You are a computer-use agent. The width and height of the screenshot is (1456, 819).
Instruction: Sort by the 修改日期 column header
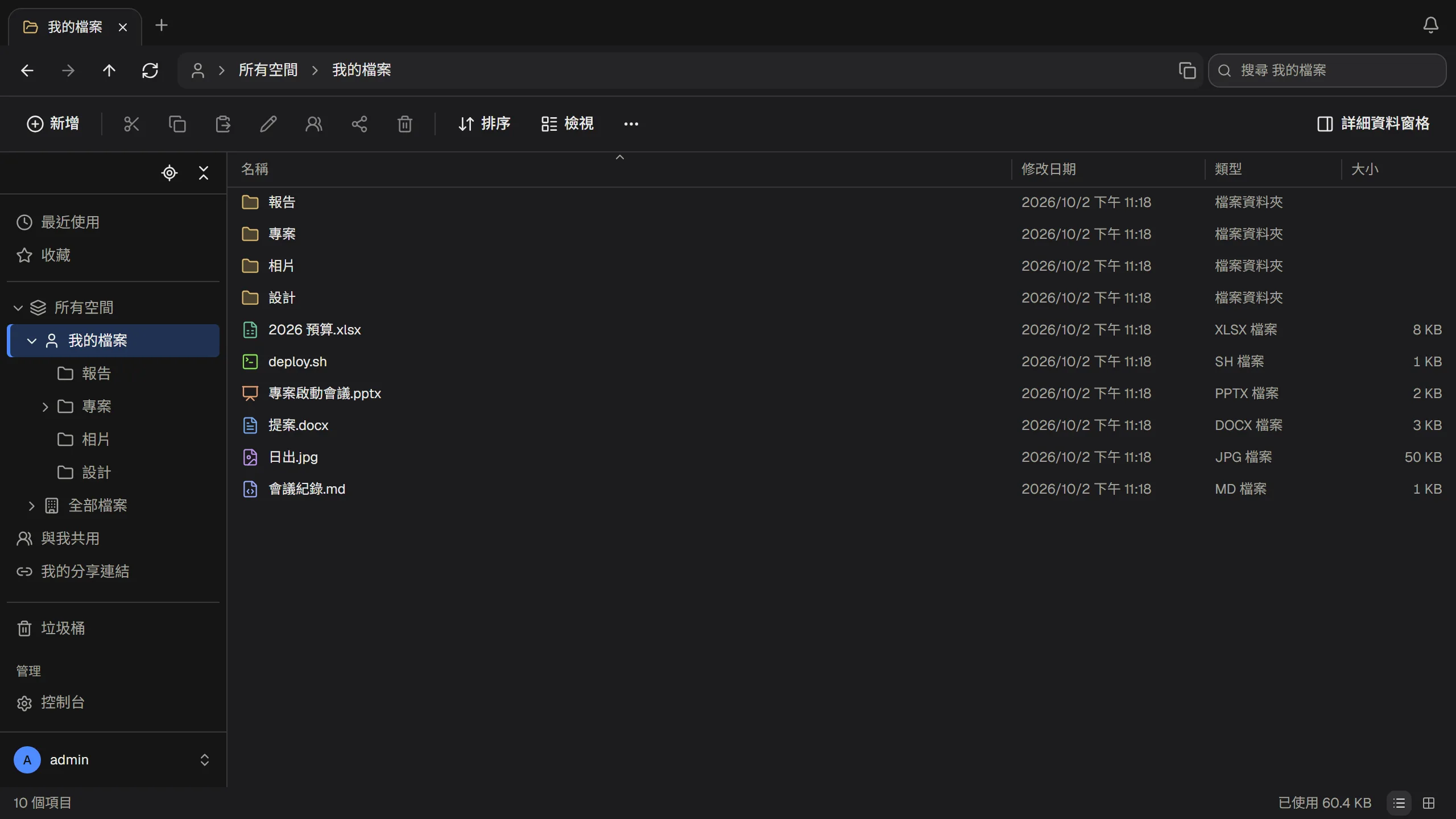(1108, 169)
